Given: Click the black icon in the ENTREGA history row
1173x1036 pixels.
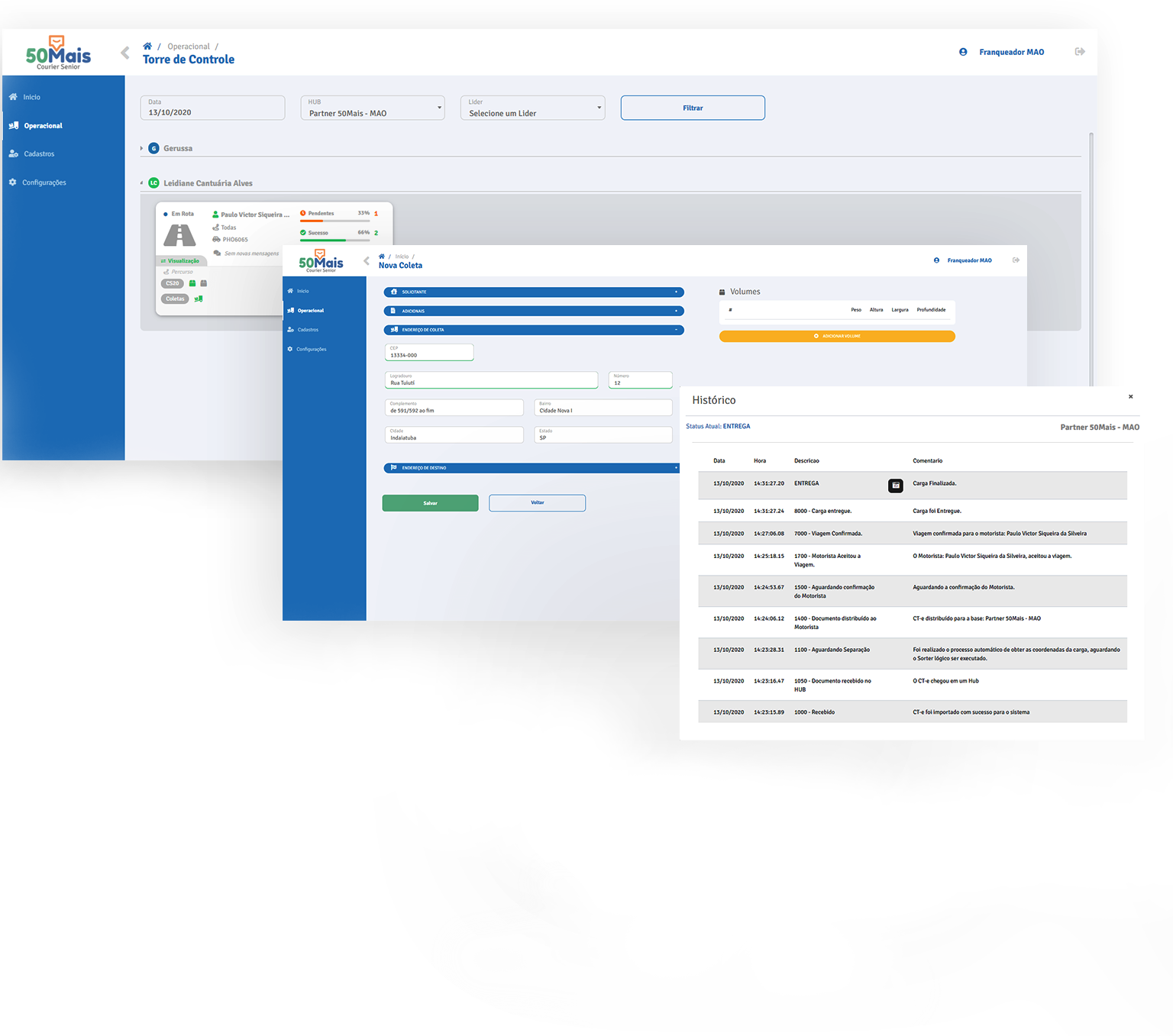Looking at the screenshot, I should point(896,486).
